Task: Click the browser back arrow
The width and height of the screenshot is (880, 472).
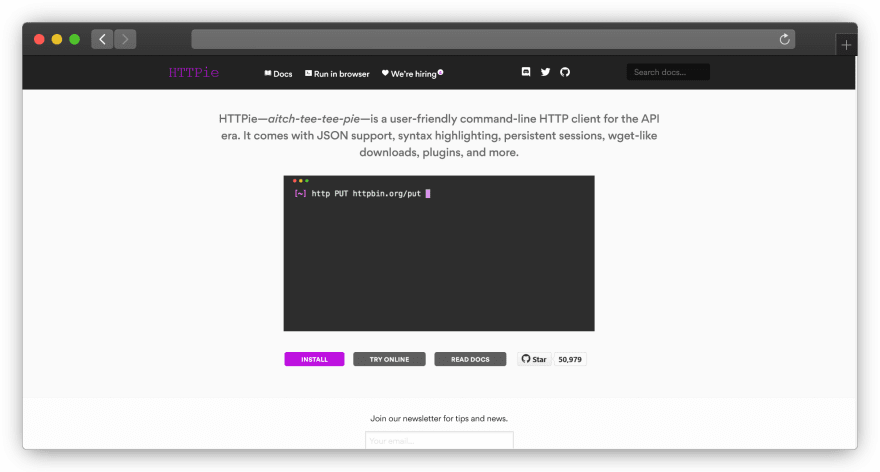Action: click(x=102, y=39)
